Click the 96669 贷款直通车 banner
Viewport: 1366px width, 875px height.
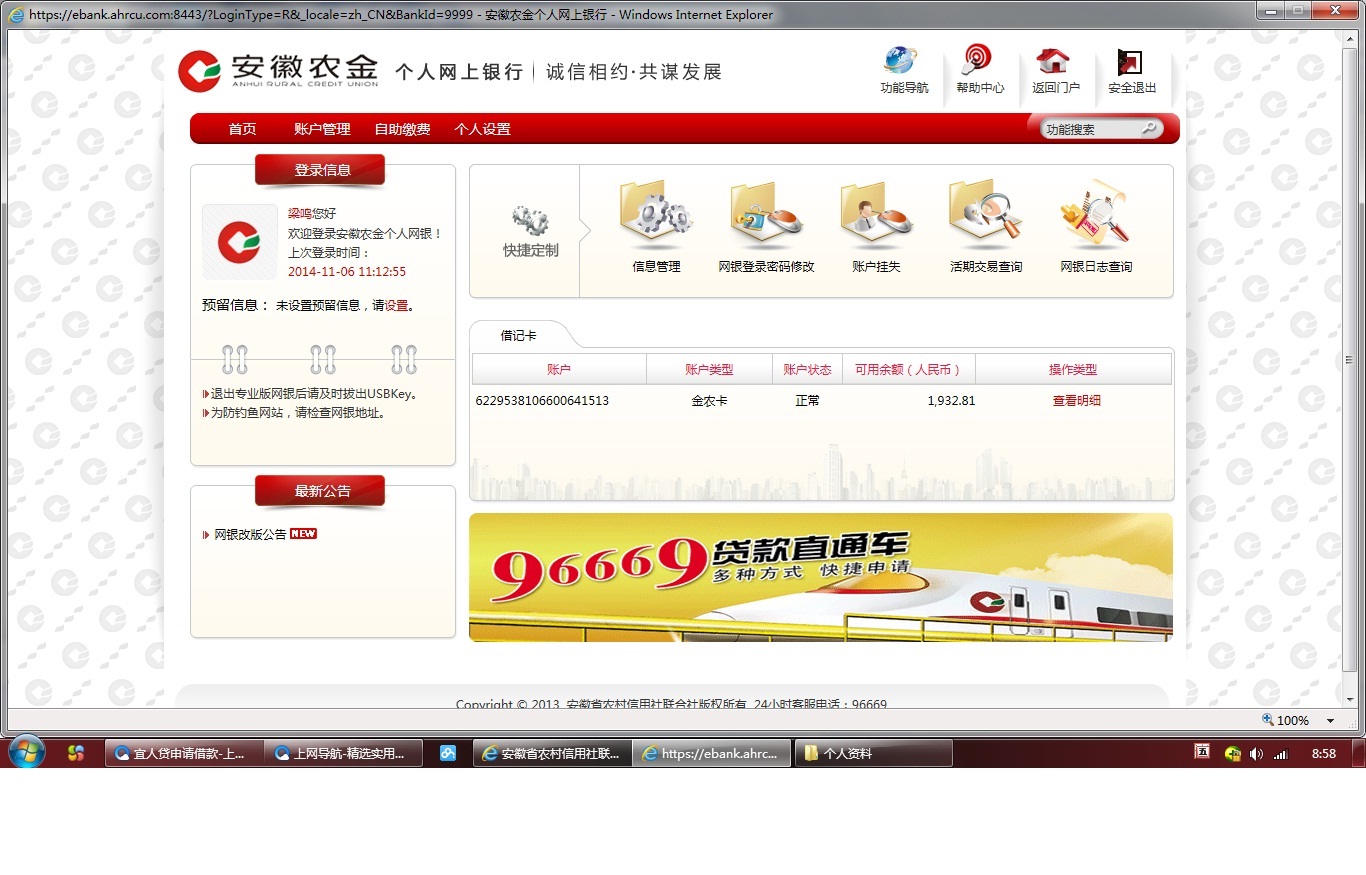tap(820, 577)
